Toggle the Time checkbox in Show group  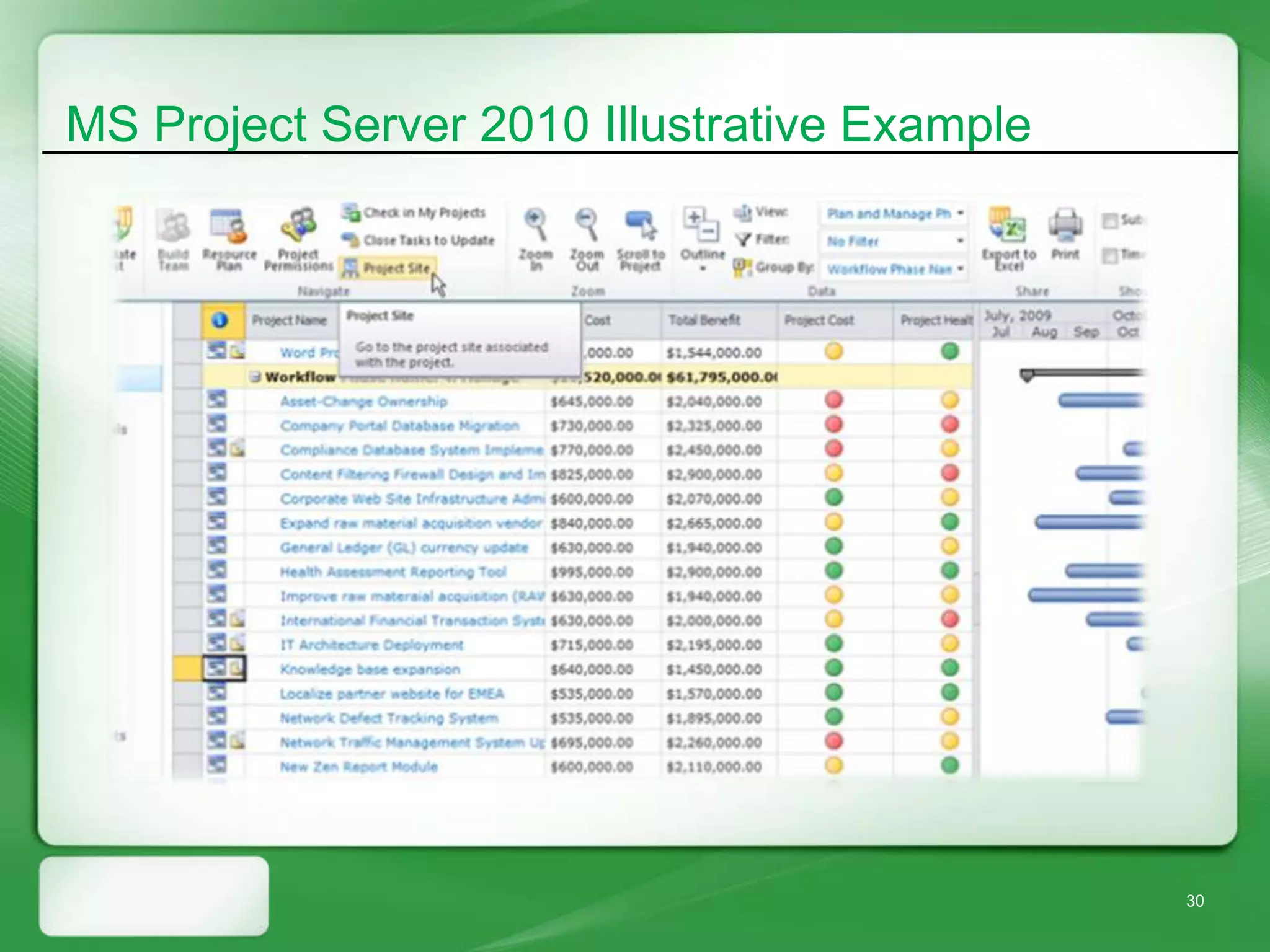(x=1110, y=255)
